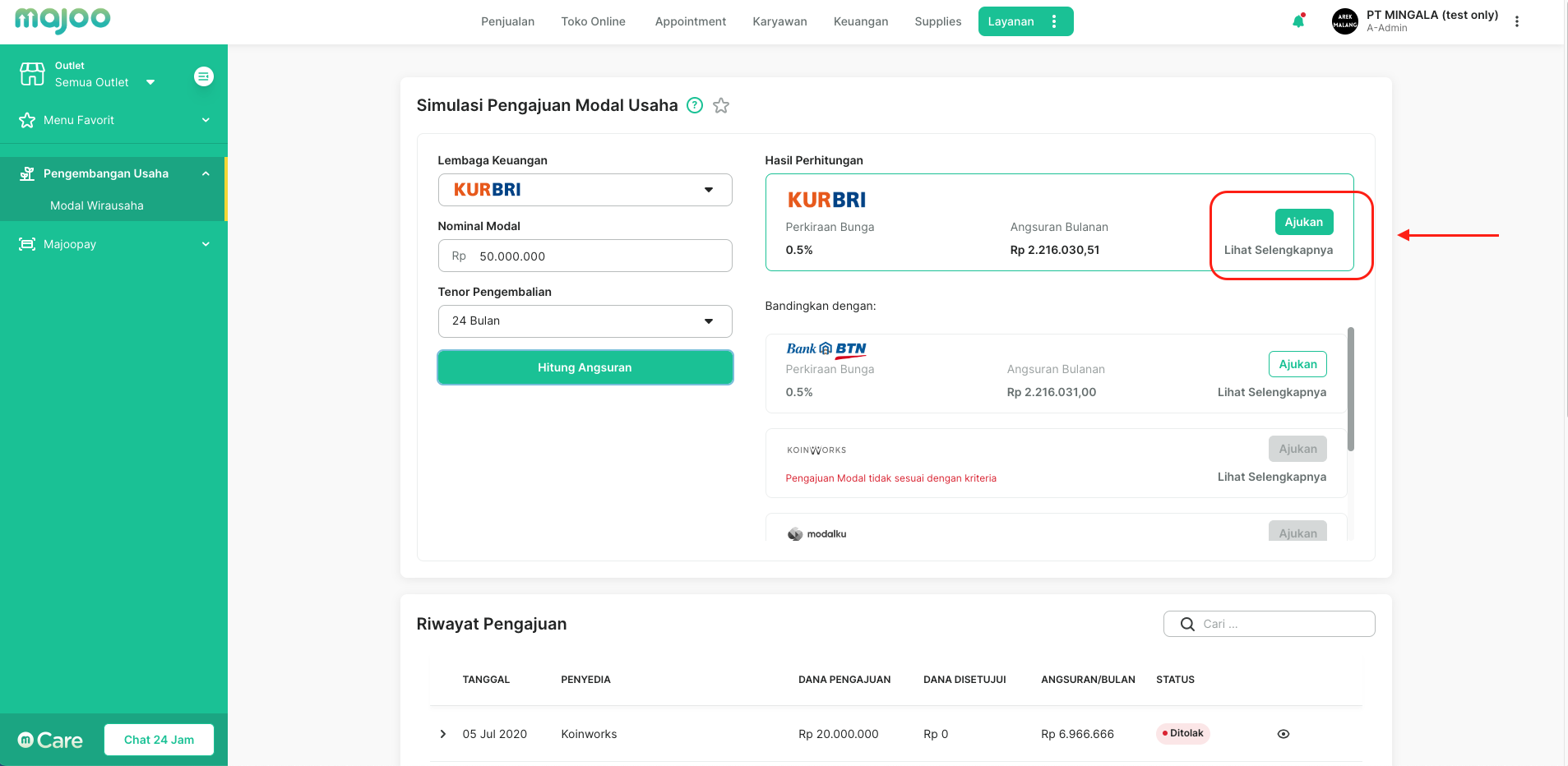This screenshot has width=1568, height=766.
Task: Click the outlet store icon
Action: (32, 74)
